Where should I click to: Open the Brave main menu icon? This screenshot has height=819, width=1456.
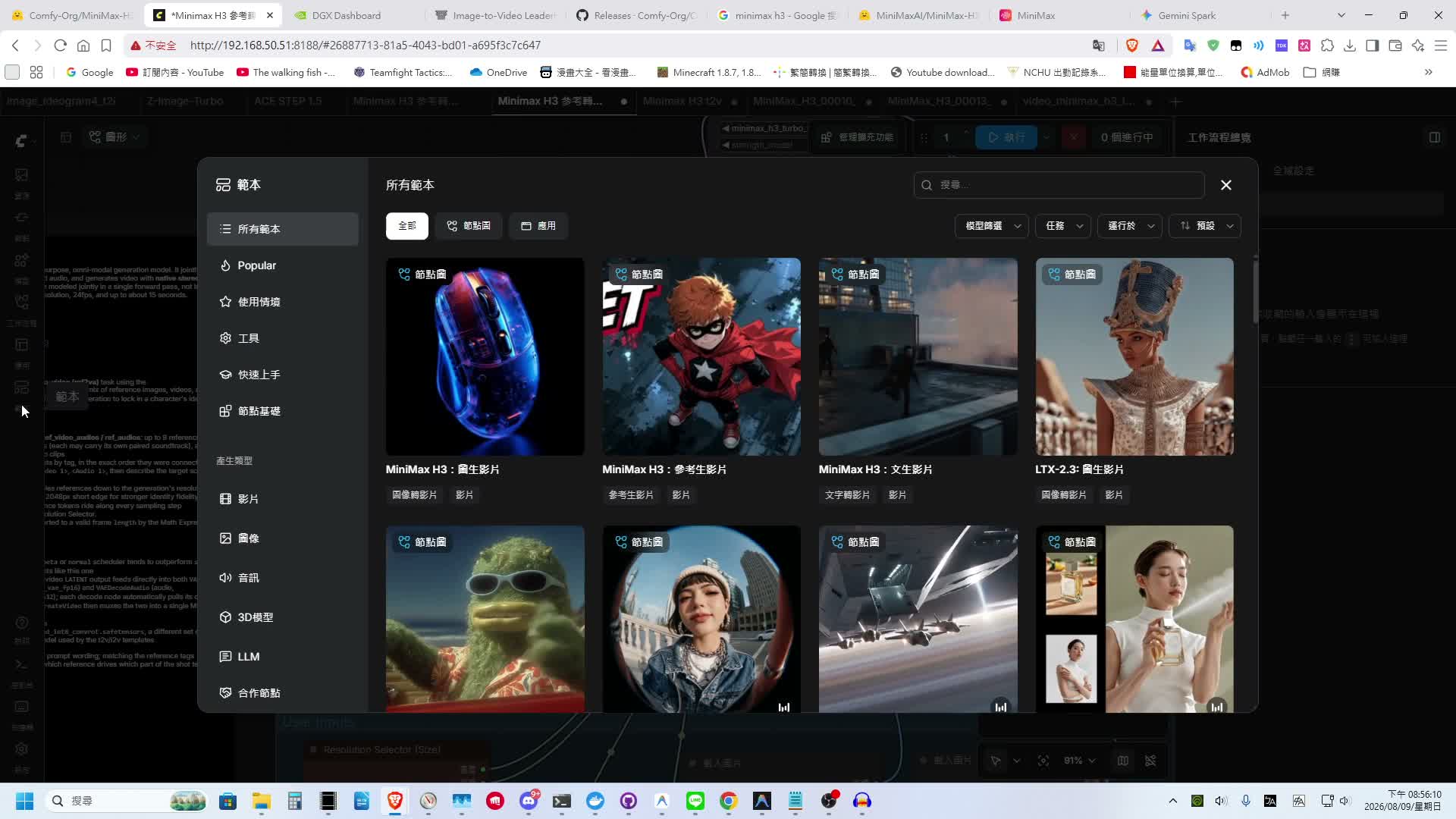click(x=1441, y=45)
